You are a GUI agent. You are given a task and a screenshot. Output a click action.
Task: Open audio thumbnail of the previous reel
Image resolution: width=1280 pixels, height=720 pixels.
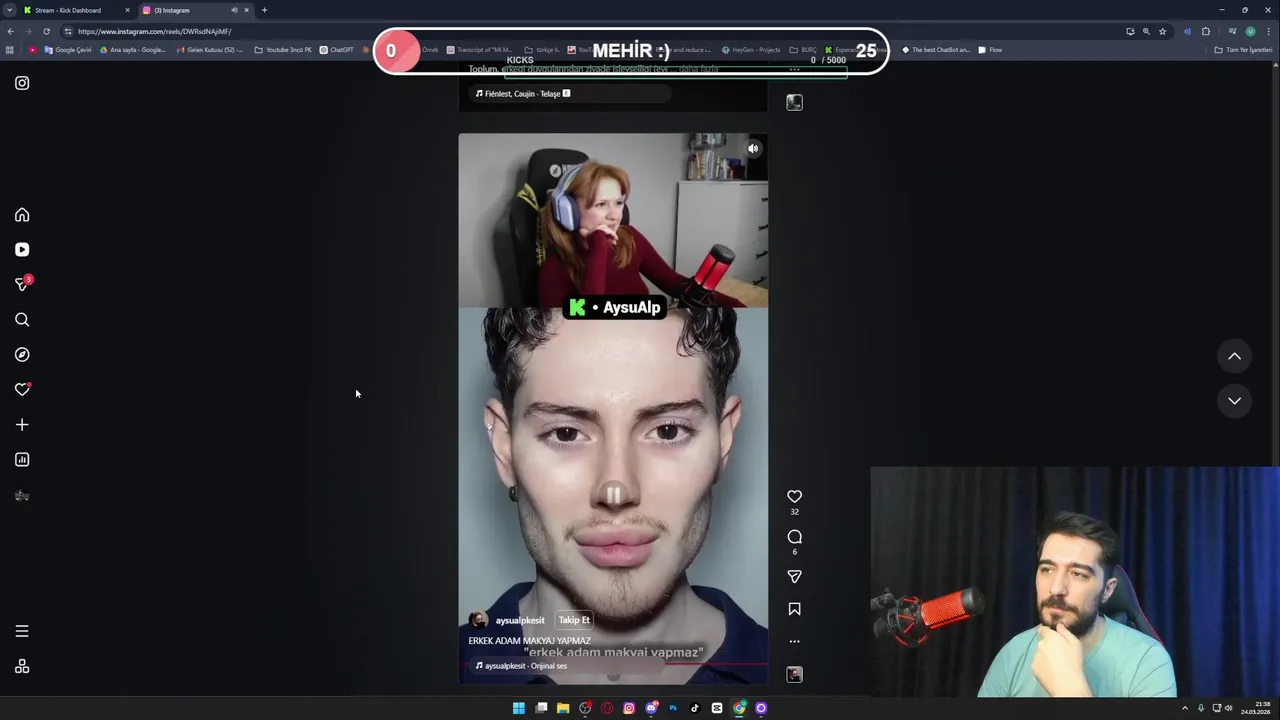click(794, 103)
